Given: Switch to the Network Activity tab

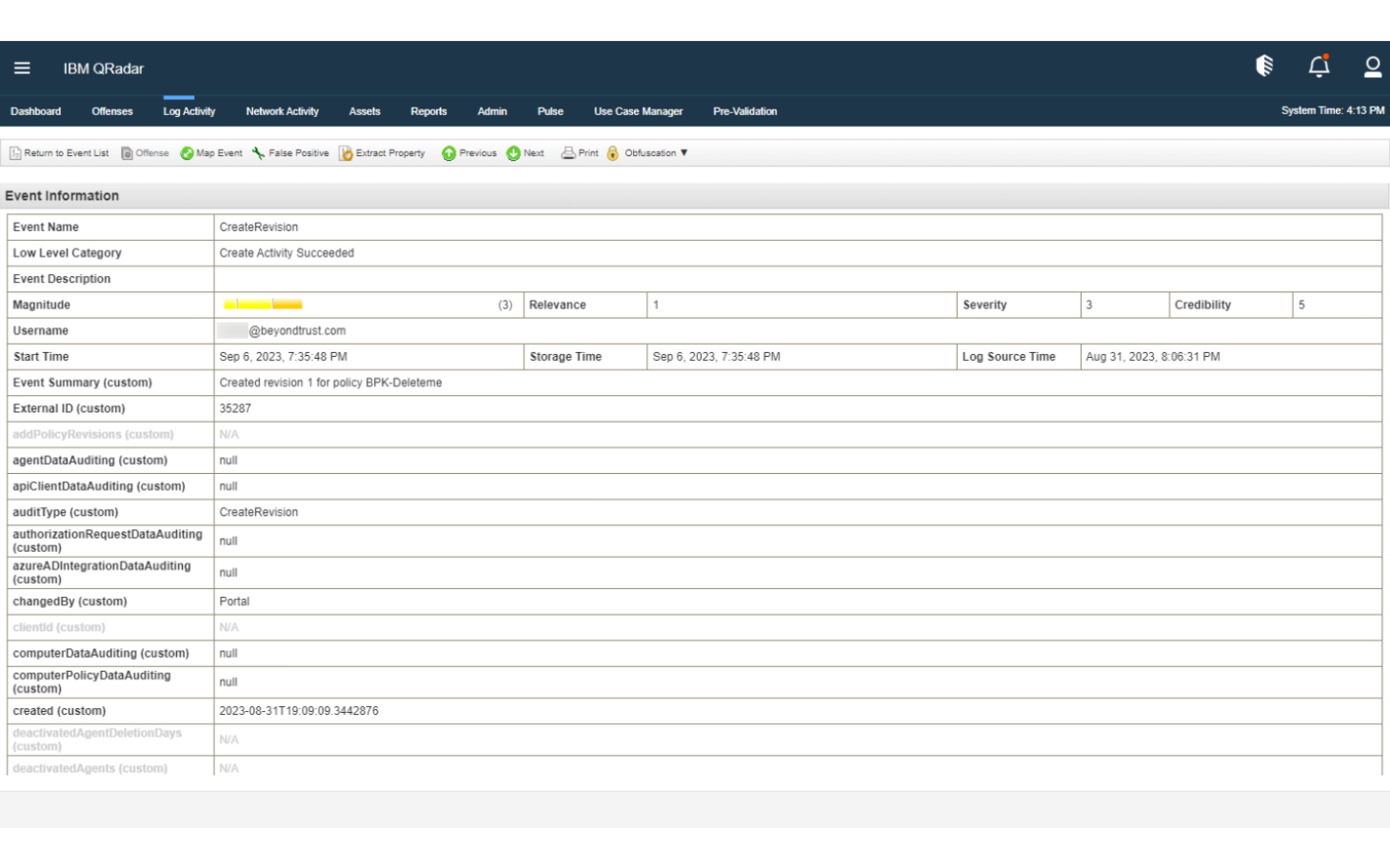Looking at the screenshot, I should (x=282, y=111).
